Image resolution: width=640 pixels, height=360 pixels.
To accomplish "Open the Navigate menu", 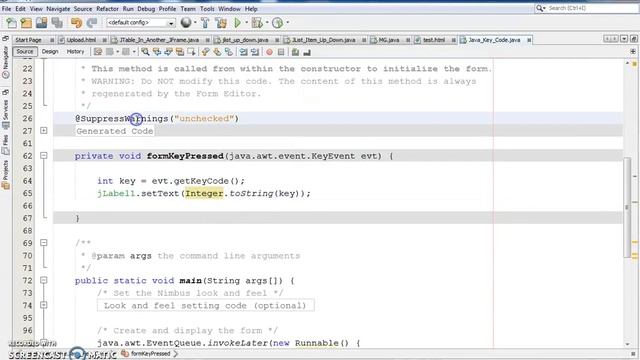I will 58,9.
